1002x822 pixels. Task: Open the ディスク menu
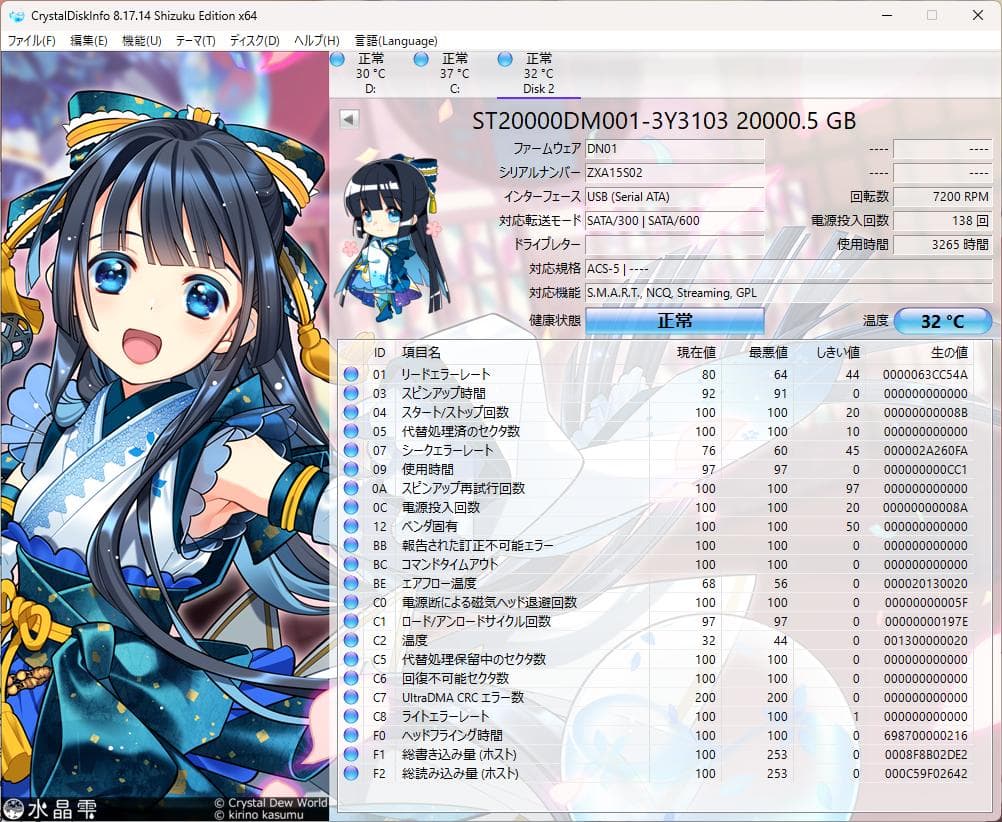[253, 41]
